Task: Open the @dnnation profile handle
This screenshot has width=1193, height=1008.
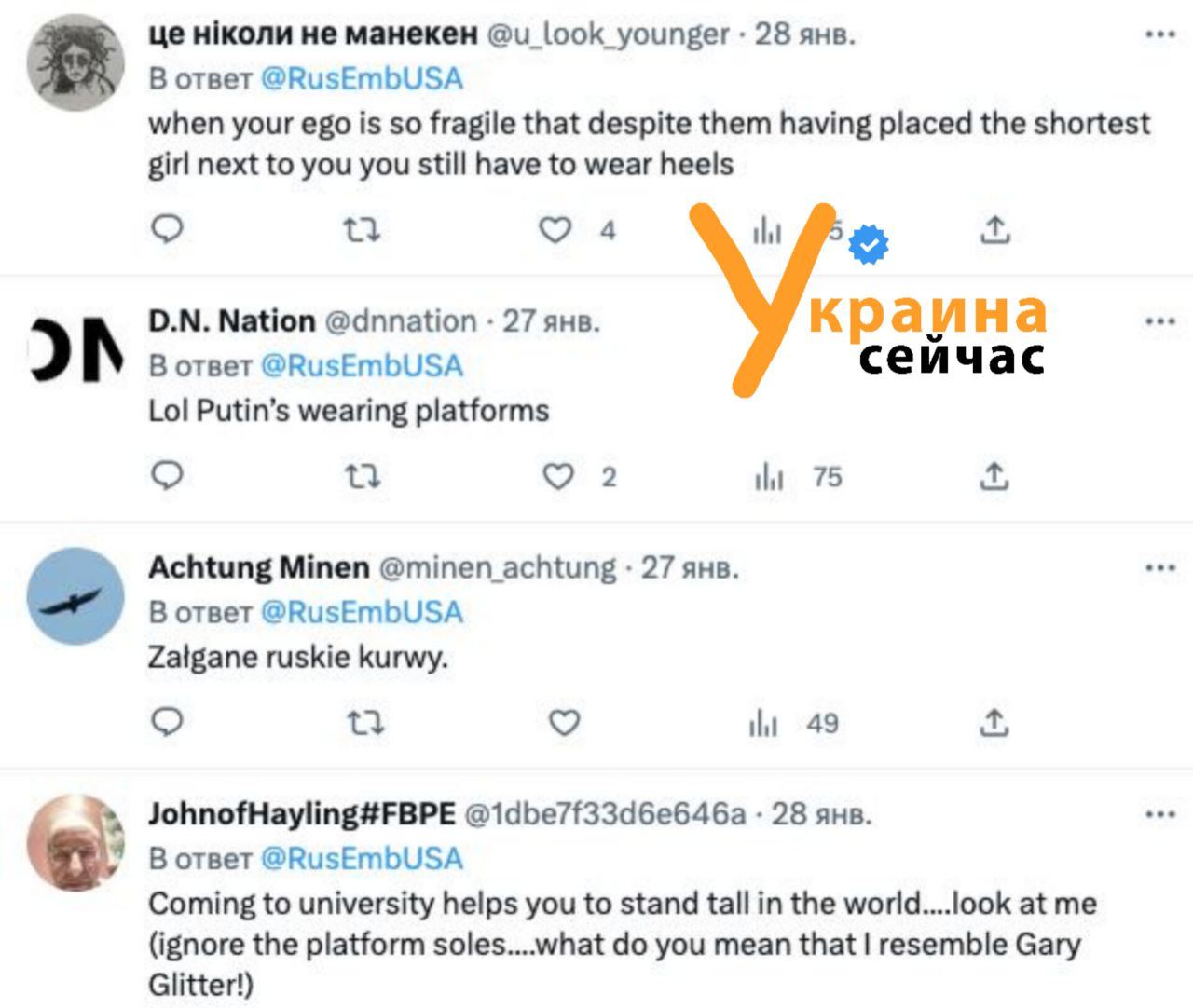Action: coord(400,321)
